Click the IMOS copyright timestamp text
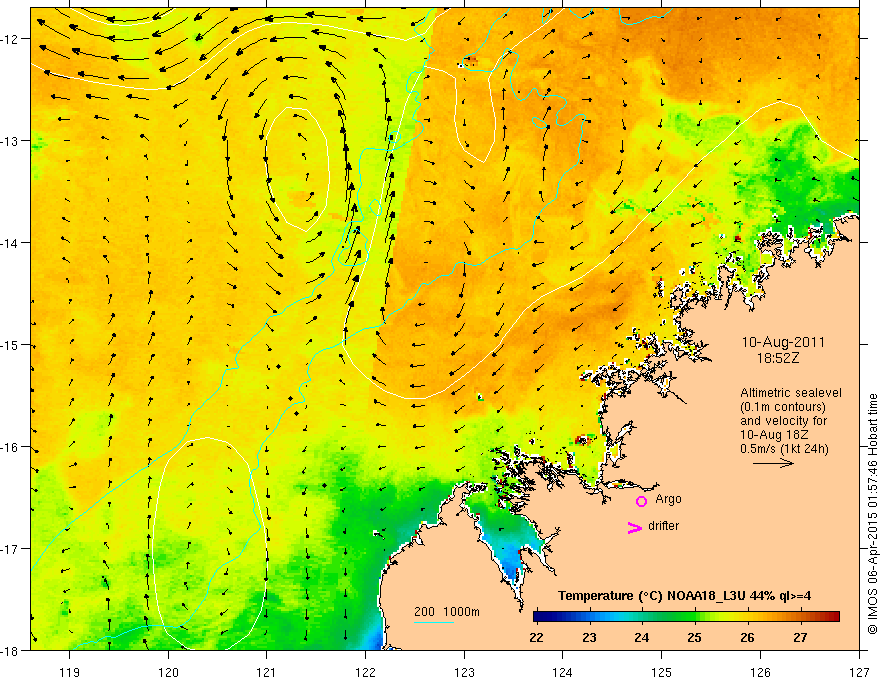This screenshot has height=680, width=880. pyautogui.click(x=872, y=514)
